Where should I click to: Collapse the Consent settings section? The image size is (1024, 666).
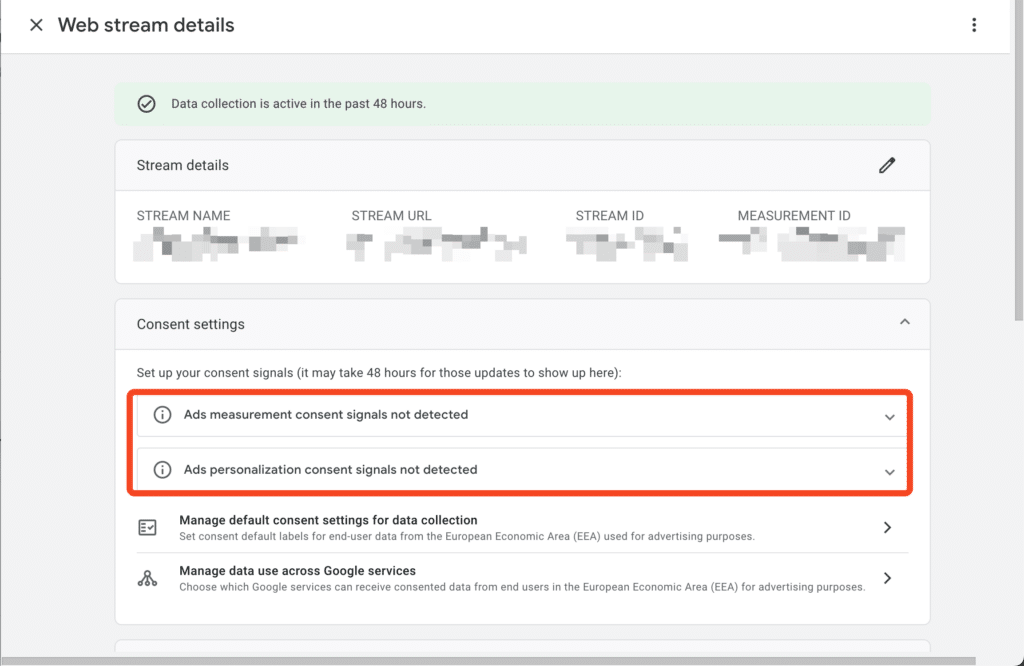click(x=904, y=323)
